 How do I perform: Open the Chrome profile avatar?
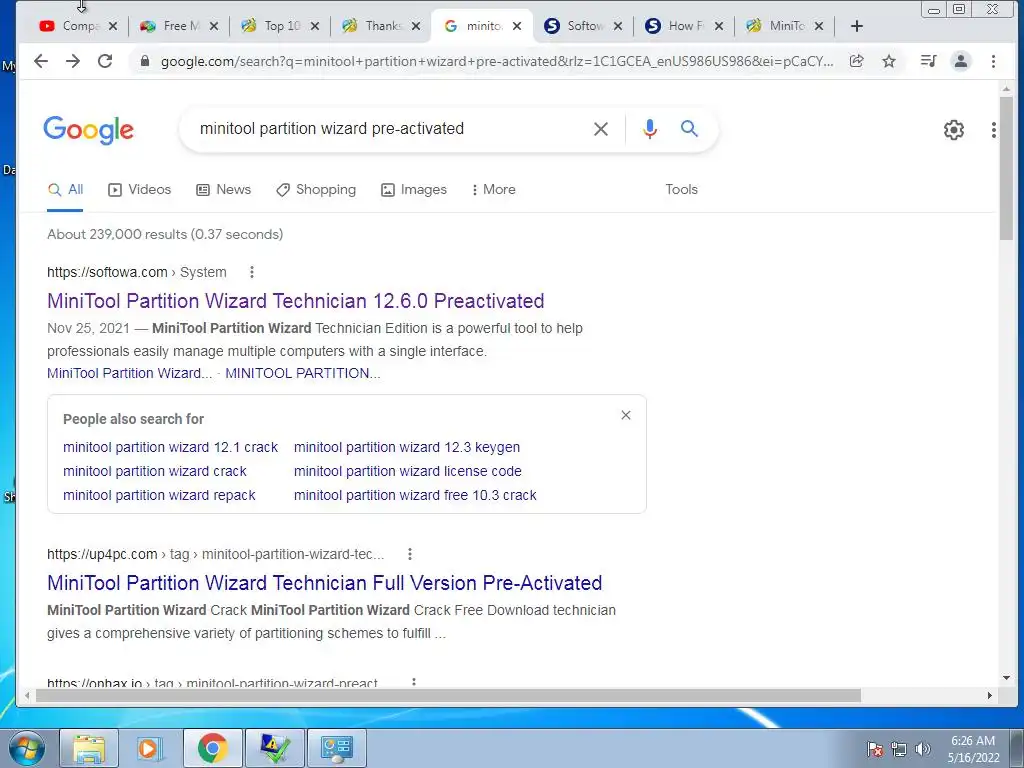(x=961, y=61)
